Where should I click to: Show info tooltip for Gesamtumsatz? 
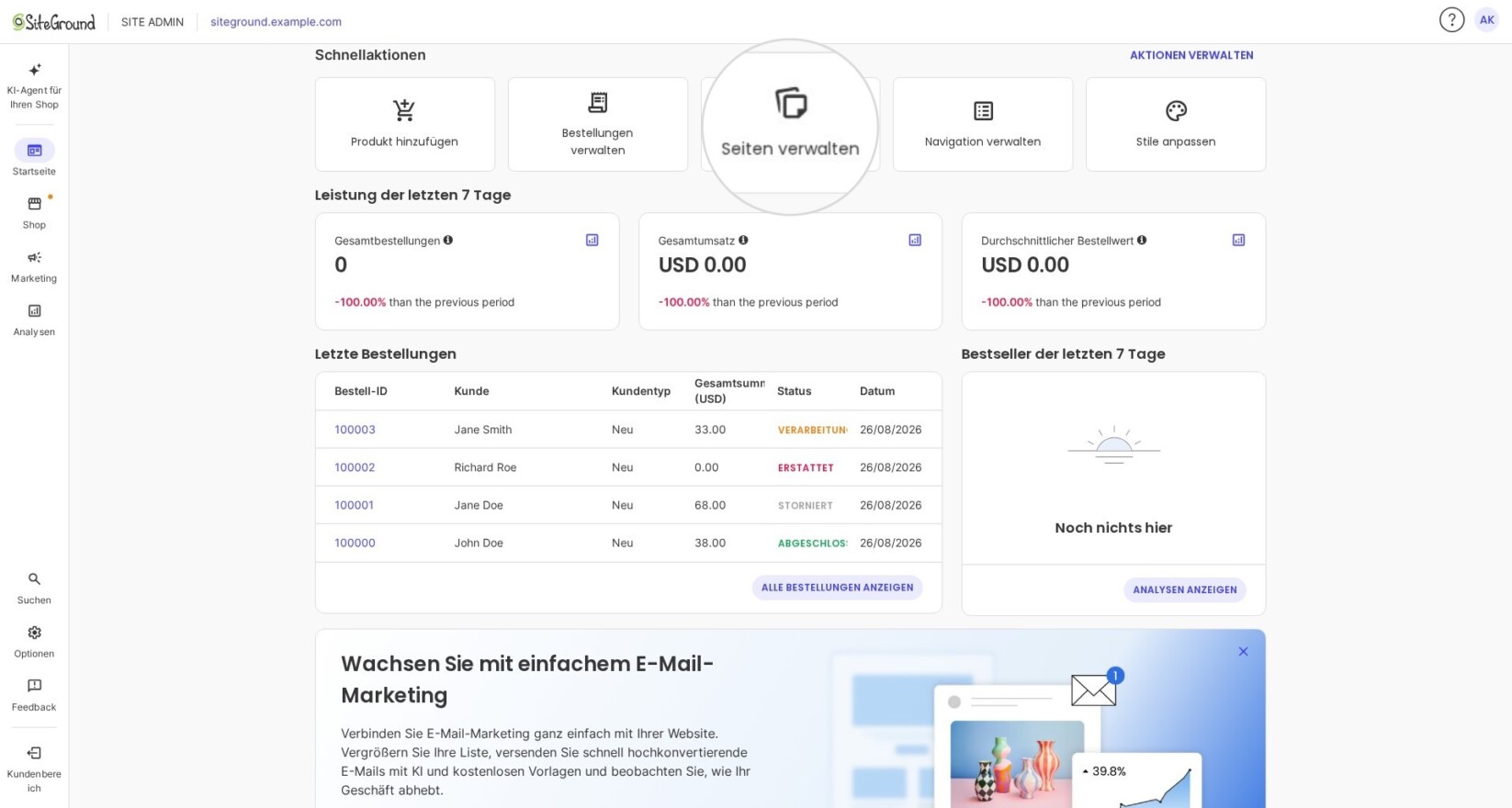tap(743, 241)
